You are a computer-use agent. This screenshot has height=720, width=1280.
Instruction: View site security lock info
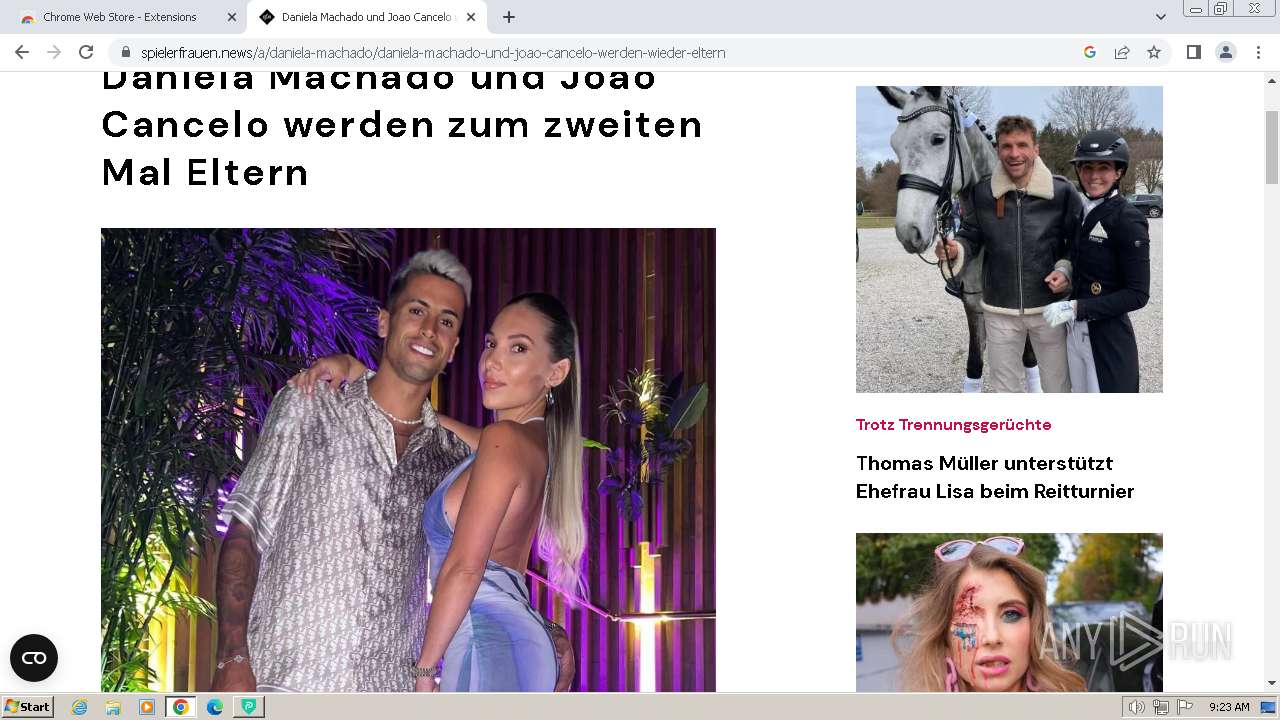(125, 52)
